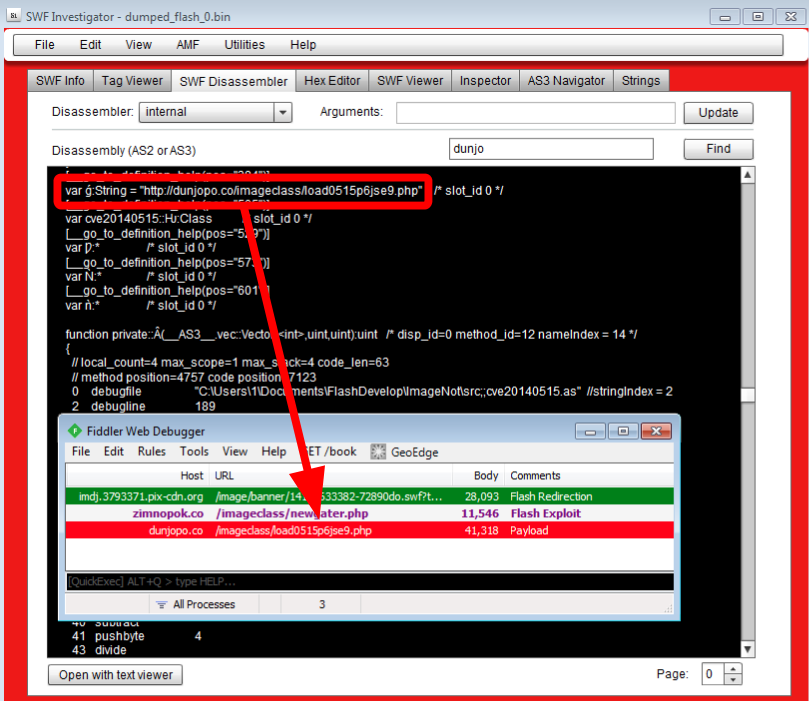Open the AMF menu
Image resolution: width=809 pixels, height=702 pixels.
pos(188,45)
